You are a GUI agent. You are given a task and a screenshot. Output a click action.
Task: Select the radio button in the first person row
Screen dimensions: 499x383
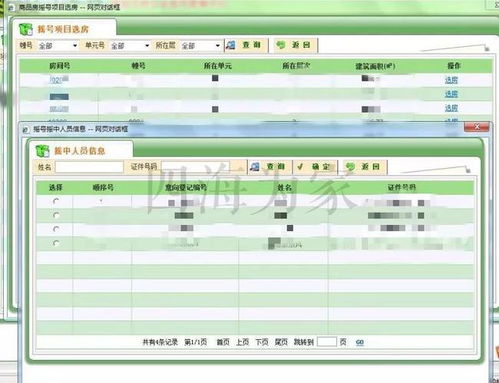[x=56, y=201]
